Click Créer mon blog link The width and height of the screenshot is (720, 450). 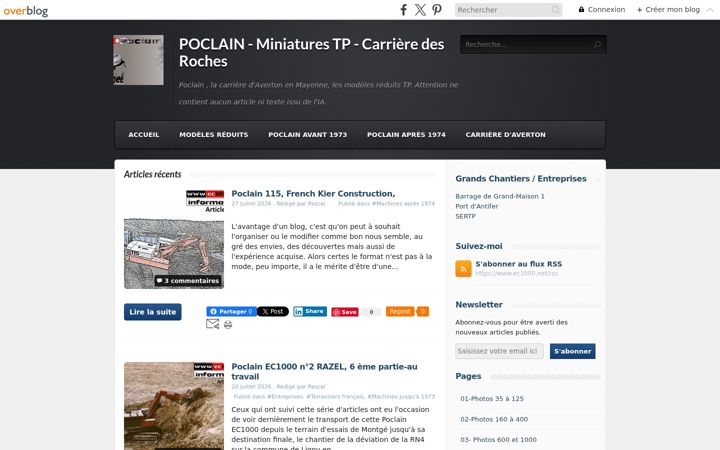point(668,9)
